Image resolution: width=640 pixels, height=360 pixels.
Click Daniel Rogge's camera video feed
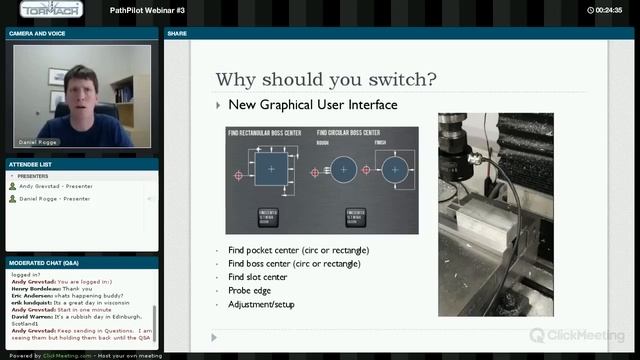(x=82, y=96)
